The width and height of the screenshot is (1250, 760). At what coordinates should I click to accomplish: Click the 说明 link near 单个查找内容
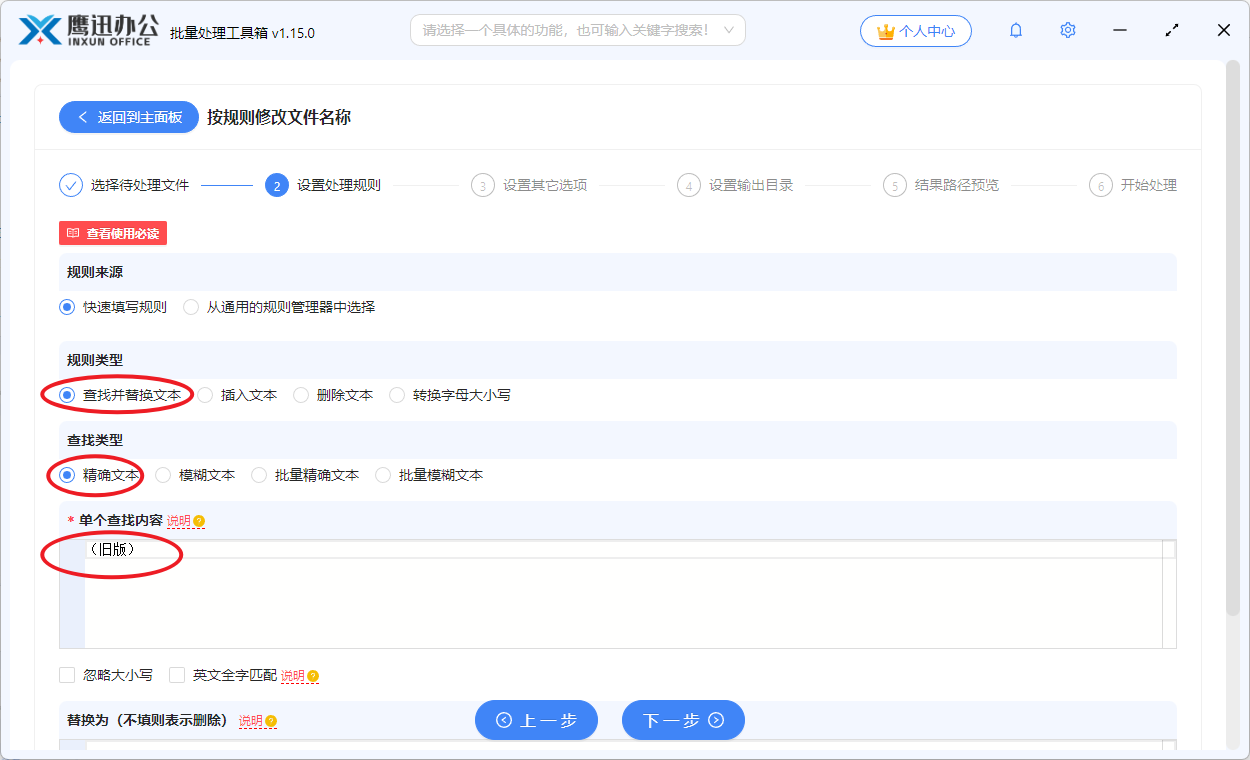(178, 520)
